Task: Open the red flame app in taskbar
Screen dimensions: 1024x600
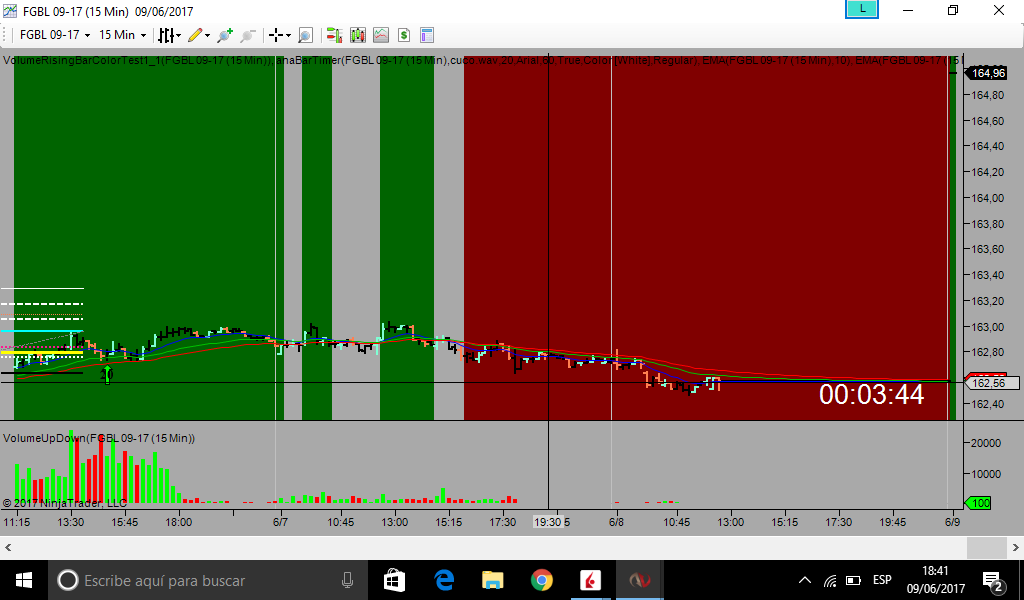Action: [590, 580]
